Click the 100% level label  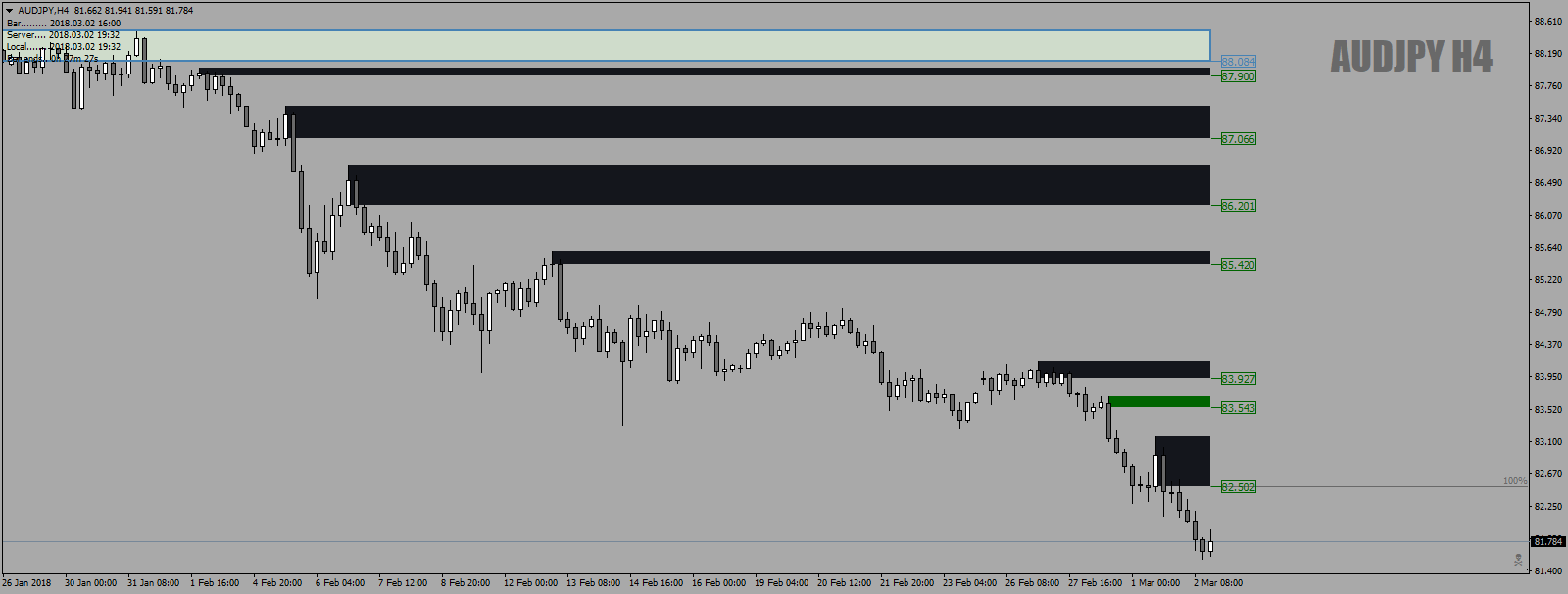click(1514, 481)
